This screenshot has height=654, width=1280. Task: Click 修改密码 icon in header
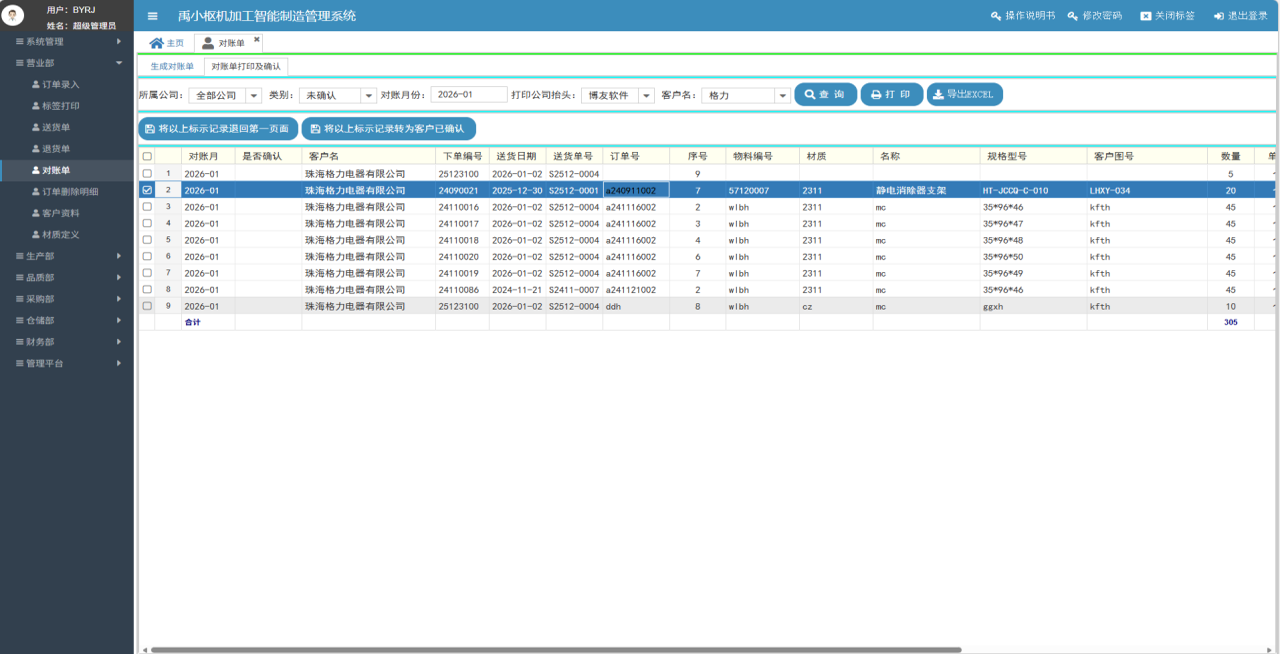click(x=1073, y=16)
